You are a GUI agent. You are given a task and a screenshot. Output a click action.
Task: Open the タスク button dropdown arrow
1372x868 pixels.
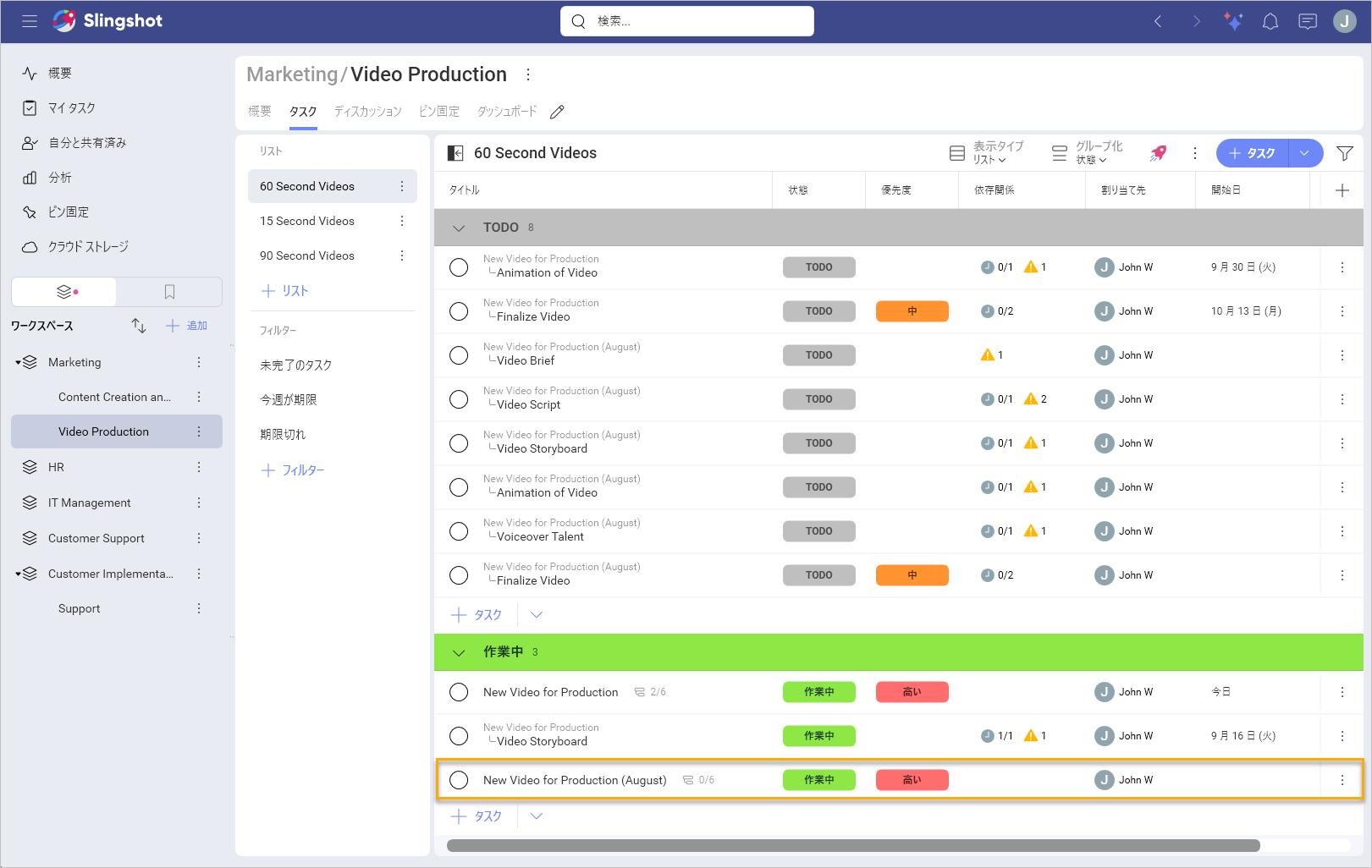[x=1306, y=153]
